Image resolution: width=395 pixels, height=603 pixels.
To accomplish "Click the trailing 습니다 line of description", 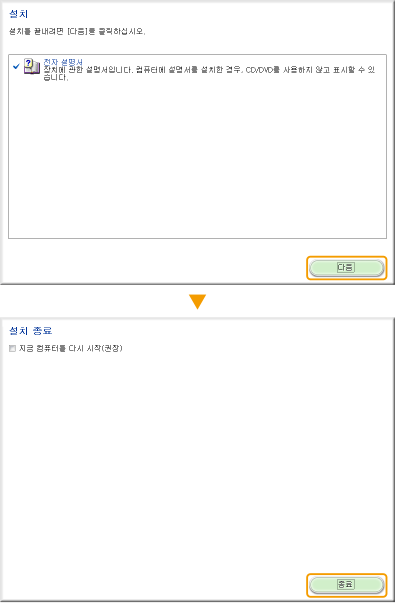I will tap(56, 78).
